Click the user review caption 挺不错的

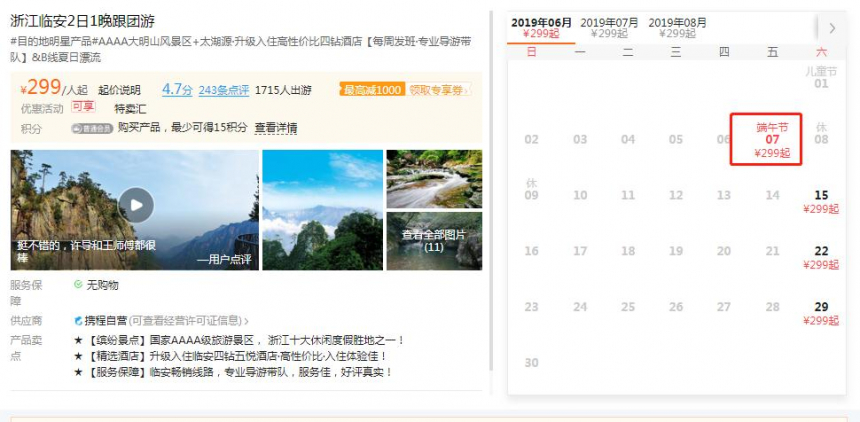(86, 251)
